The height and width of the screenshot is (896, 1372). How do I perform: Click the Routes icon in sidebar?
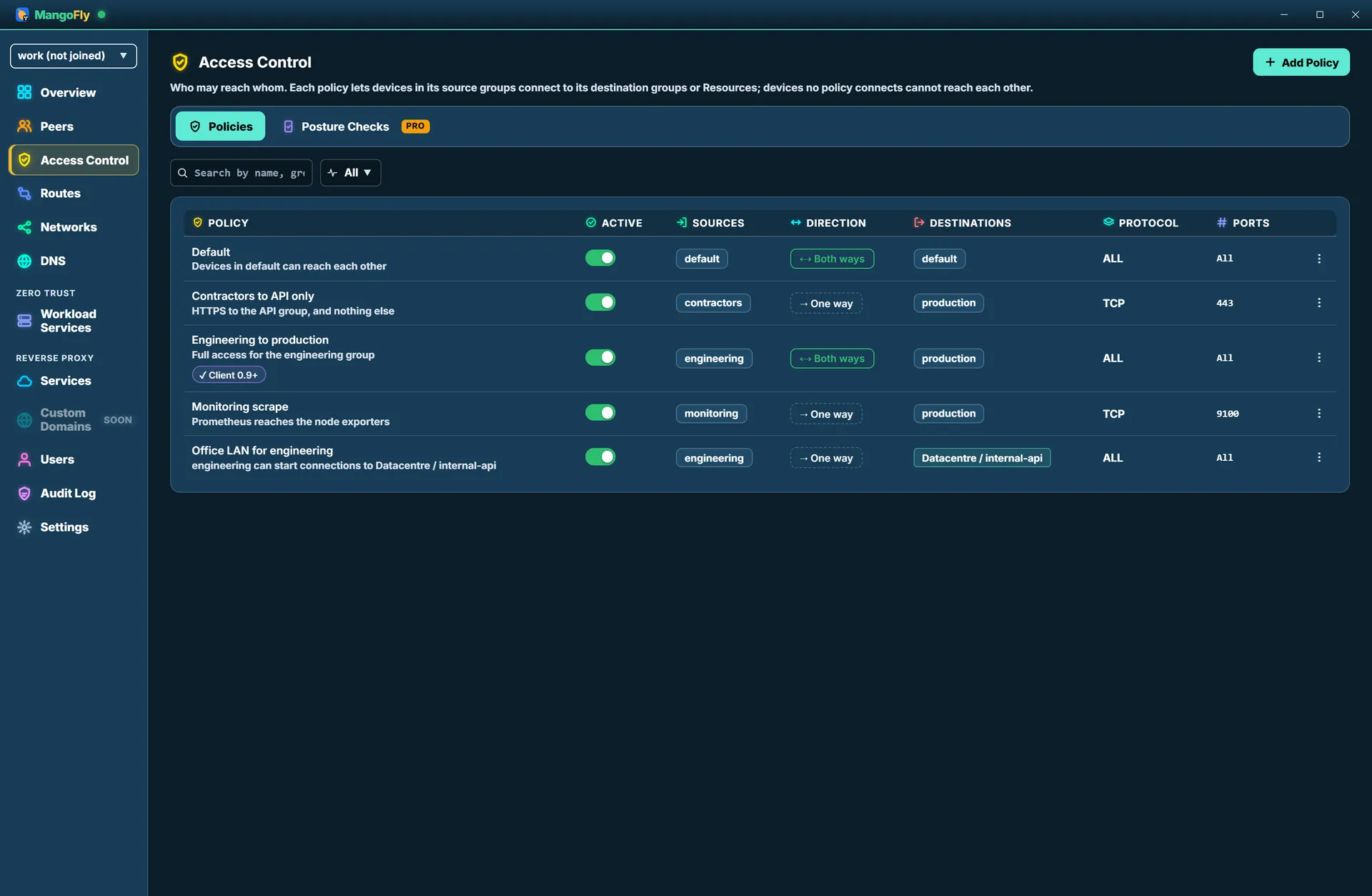click(24, 194)
